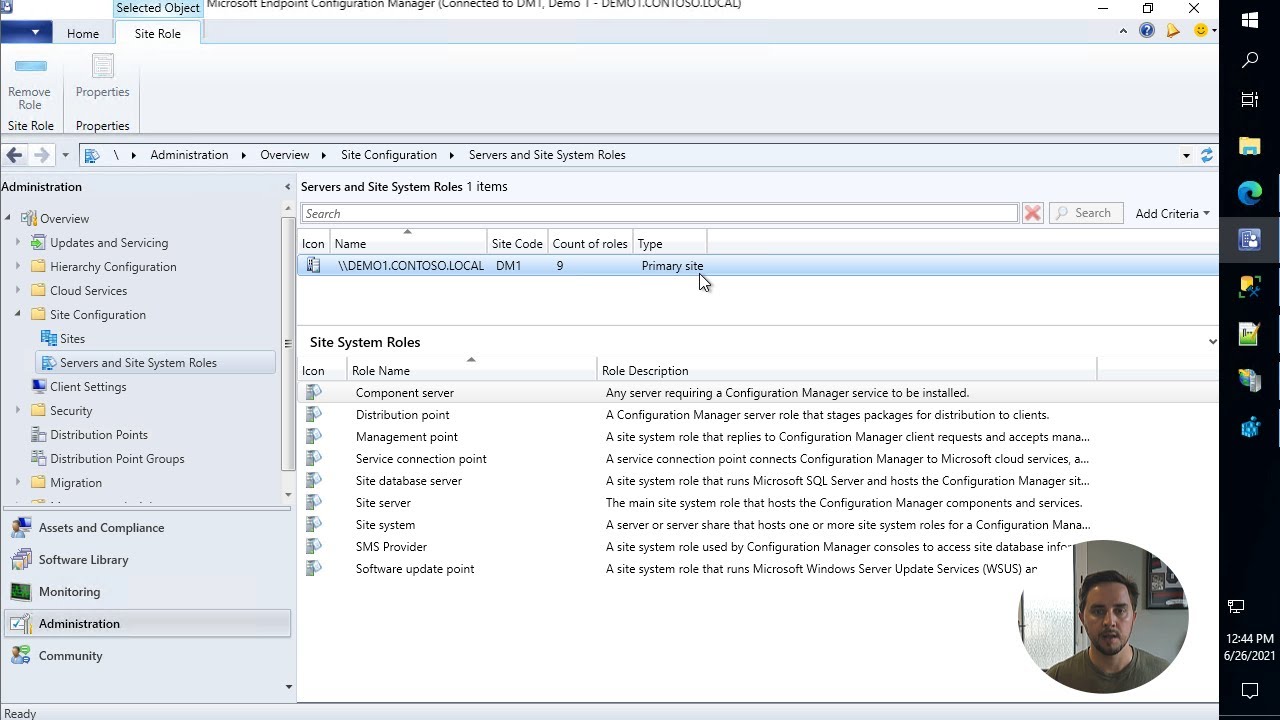
Task: Click the Distribution point role icon
Action: (314, 415)
